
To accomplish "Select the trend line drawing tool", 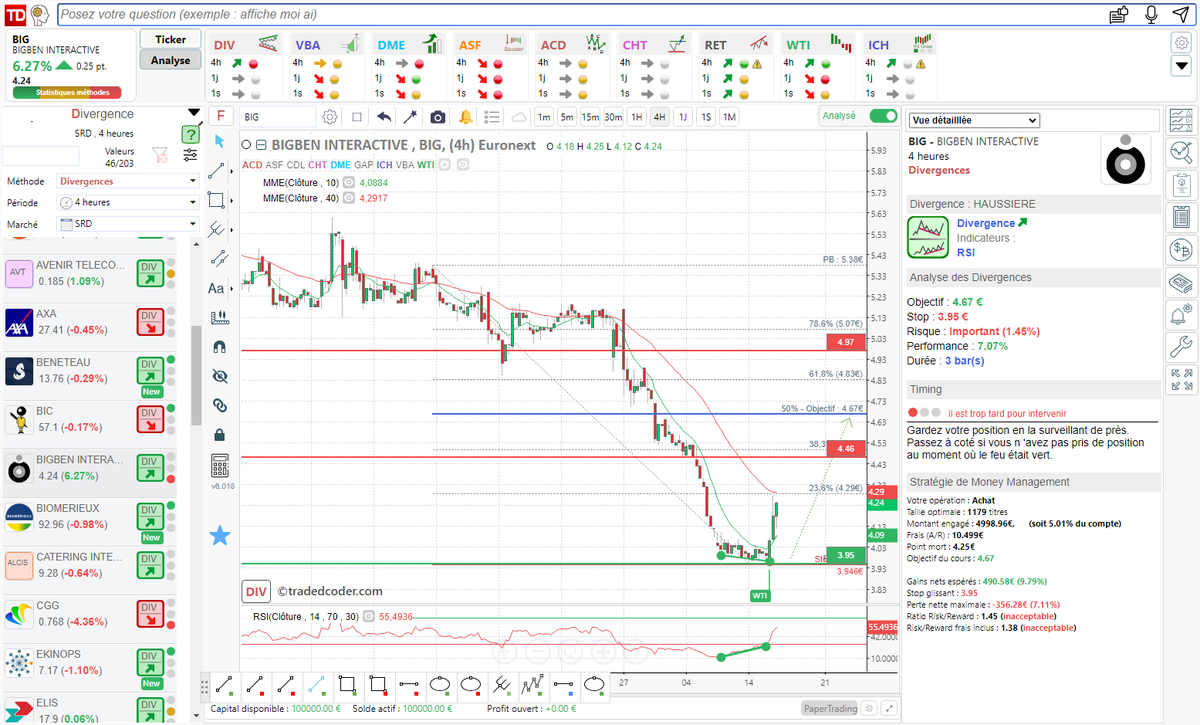I will click(217, 171).
